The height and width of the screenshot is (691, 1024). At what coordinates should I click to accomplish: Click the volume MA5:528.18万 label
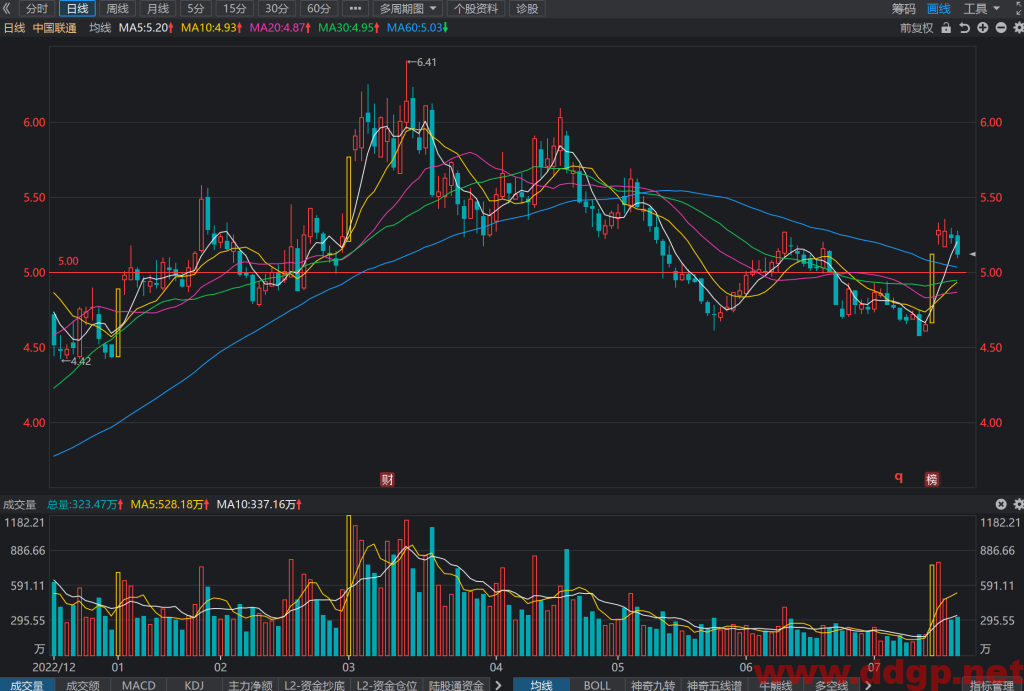point(170,504)
